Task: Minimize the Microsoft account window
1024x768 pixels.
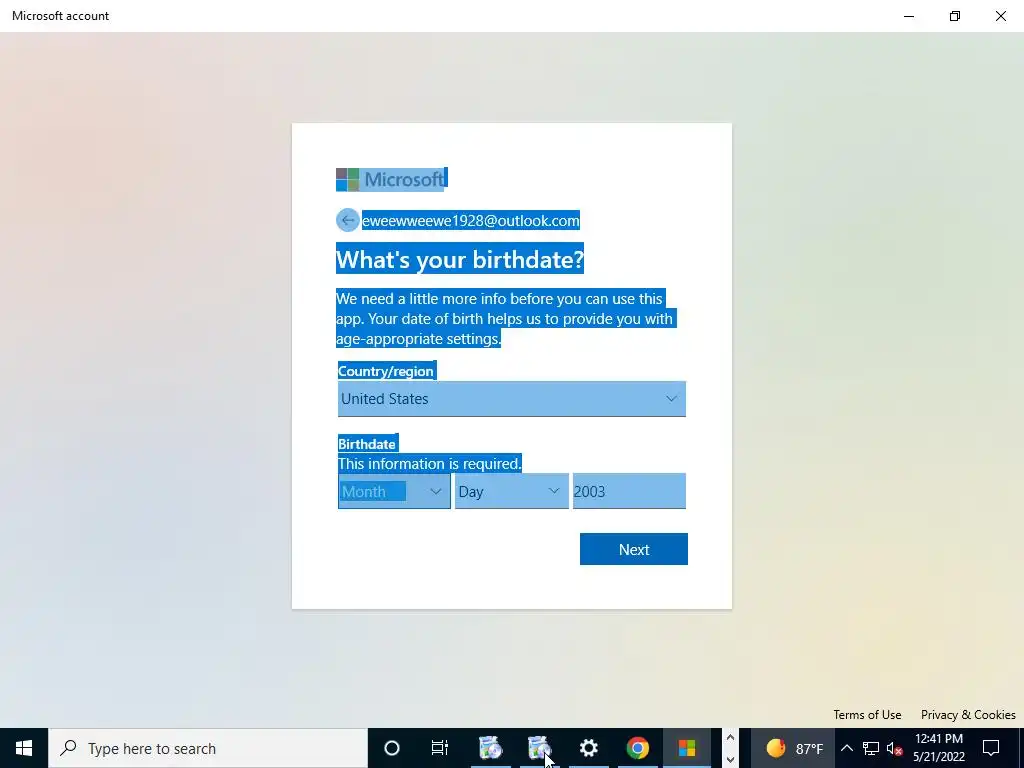Action: click(908, 16)
